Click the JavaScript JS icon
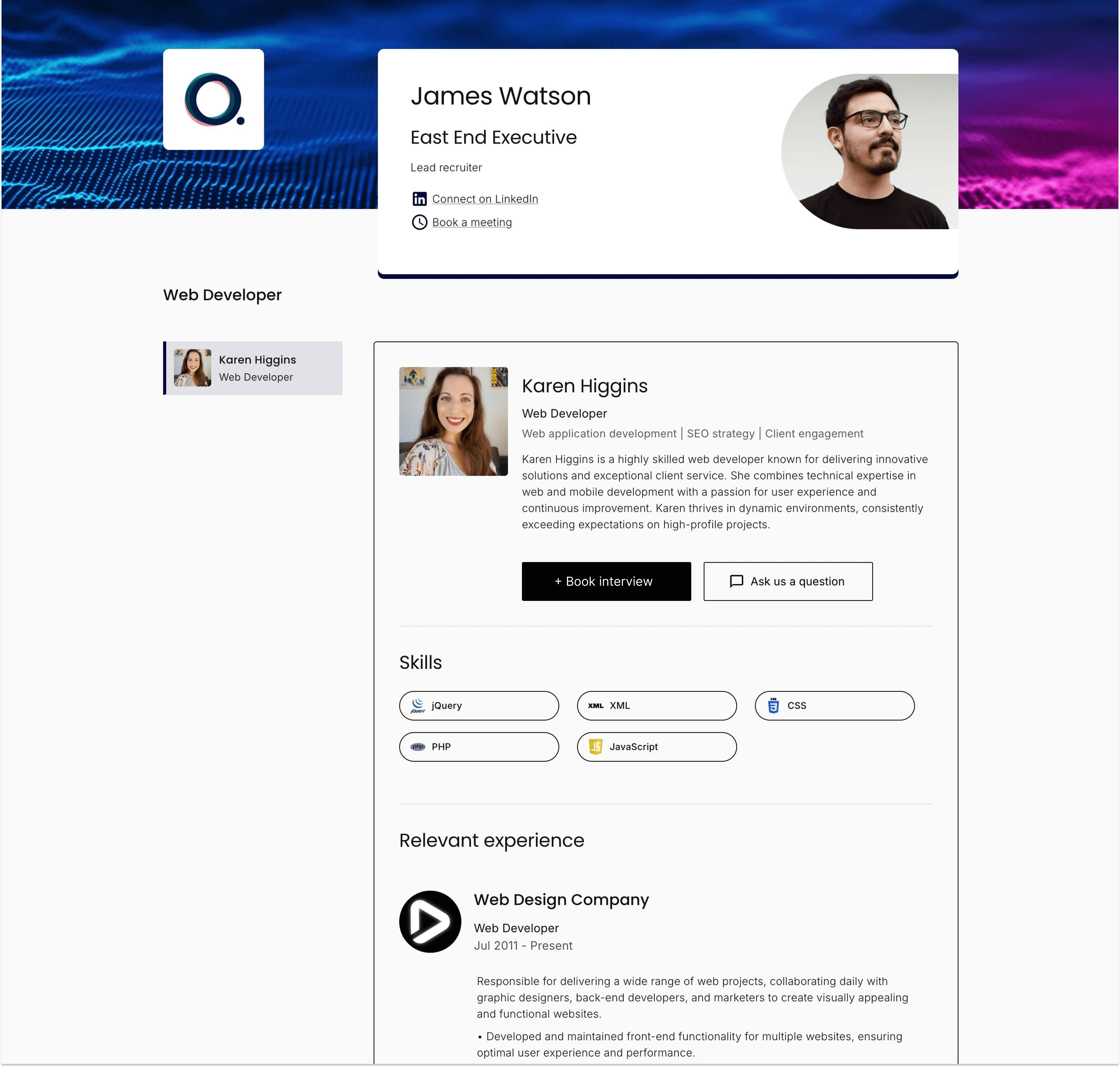1120x1067 pixels. (595, 747)
